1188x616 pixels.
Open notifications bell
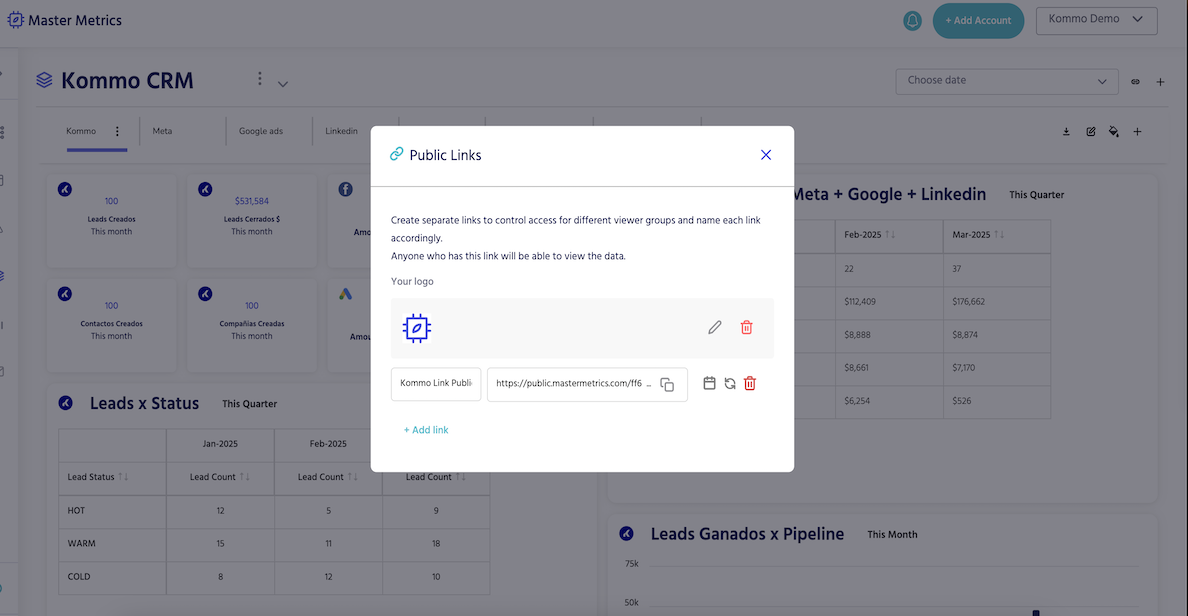point(912,20)
